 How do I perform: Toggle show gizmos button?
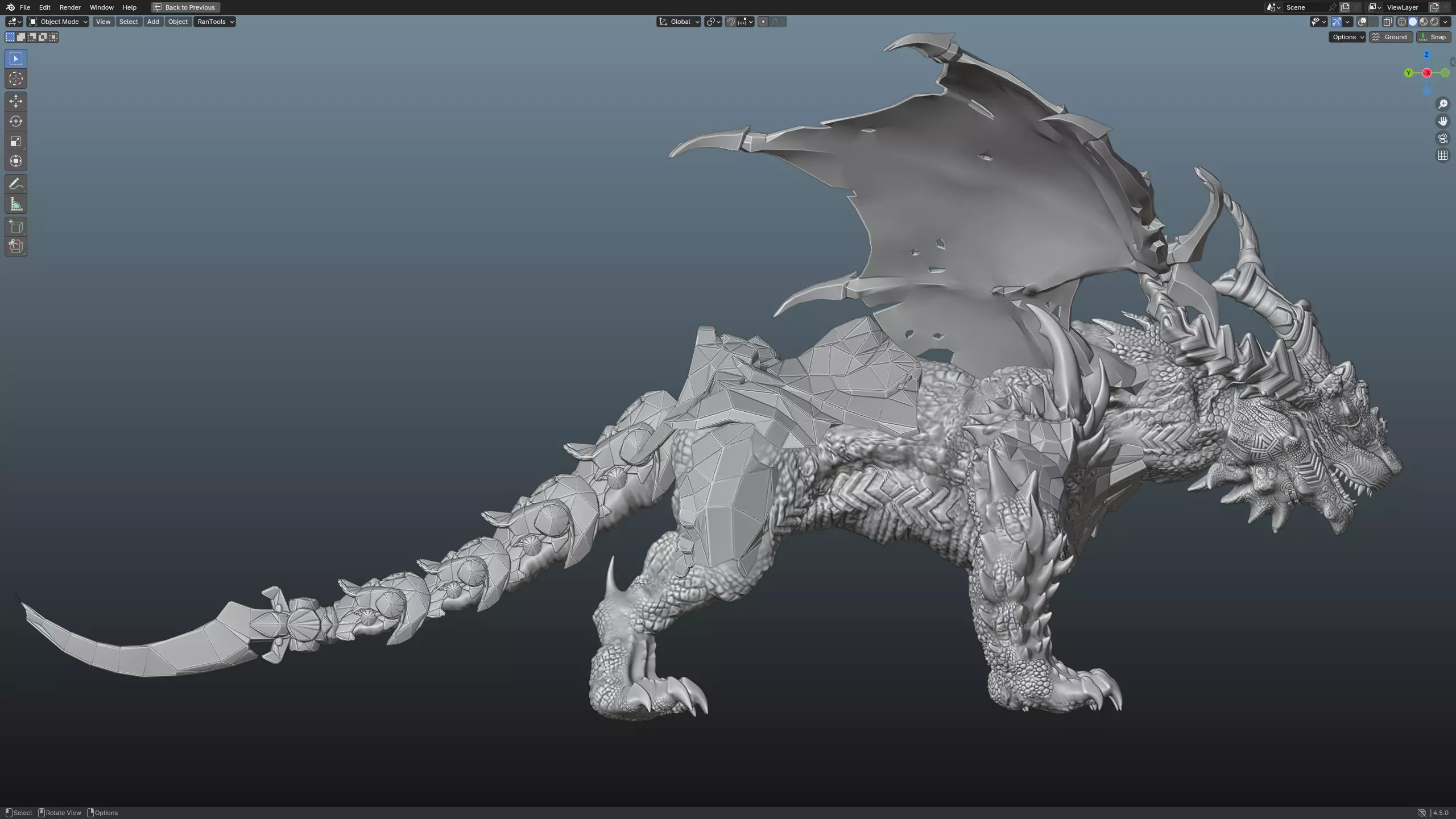click(x=1337, y=22)
